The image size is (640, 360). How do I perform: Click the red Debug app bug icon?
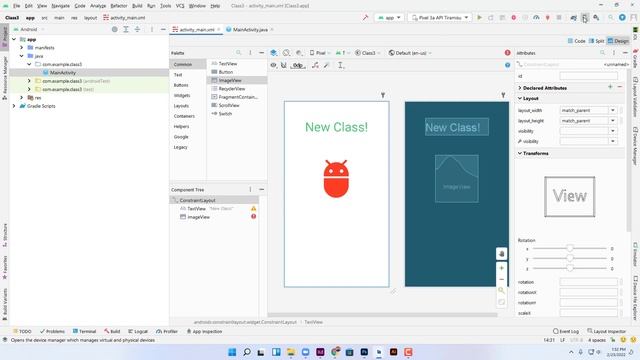coord(513,18)
